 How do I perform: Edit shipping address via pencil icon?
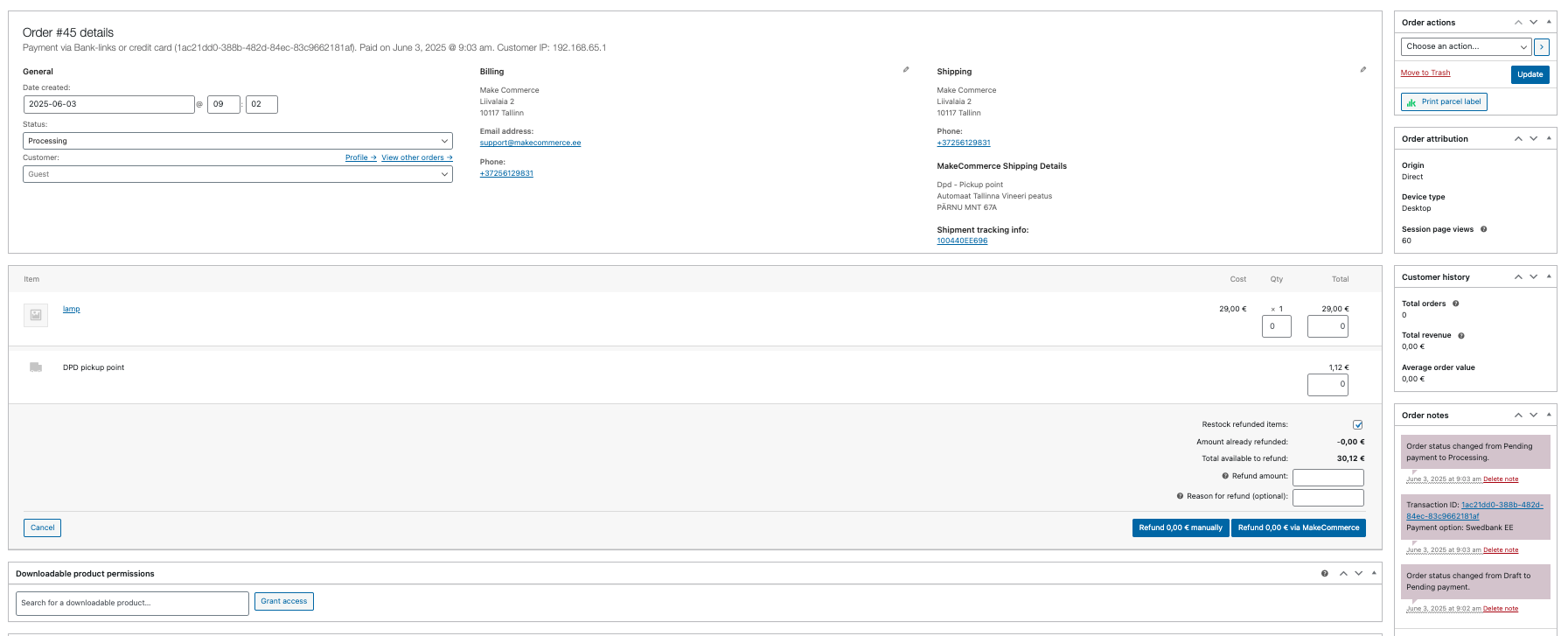[x=1362, y=69]
